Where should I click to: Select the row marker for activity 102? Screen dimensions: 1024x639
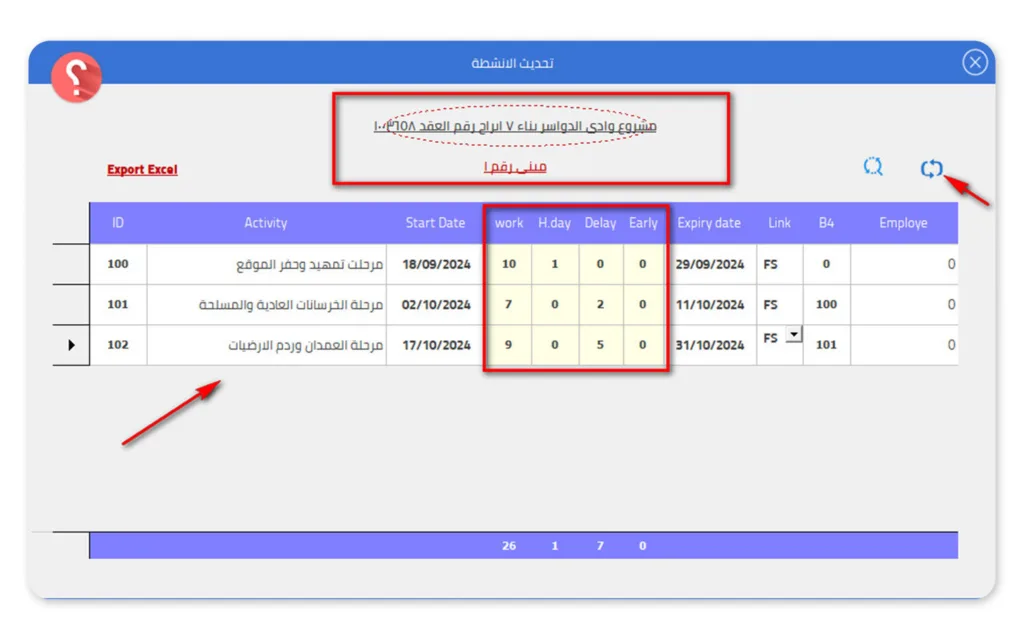coord(71,345)
